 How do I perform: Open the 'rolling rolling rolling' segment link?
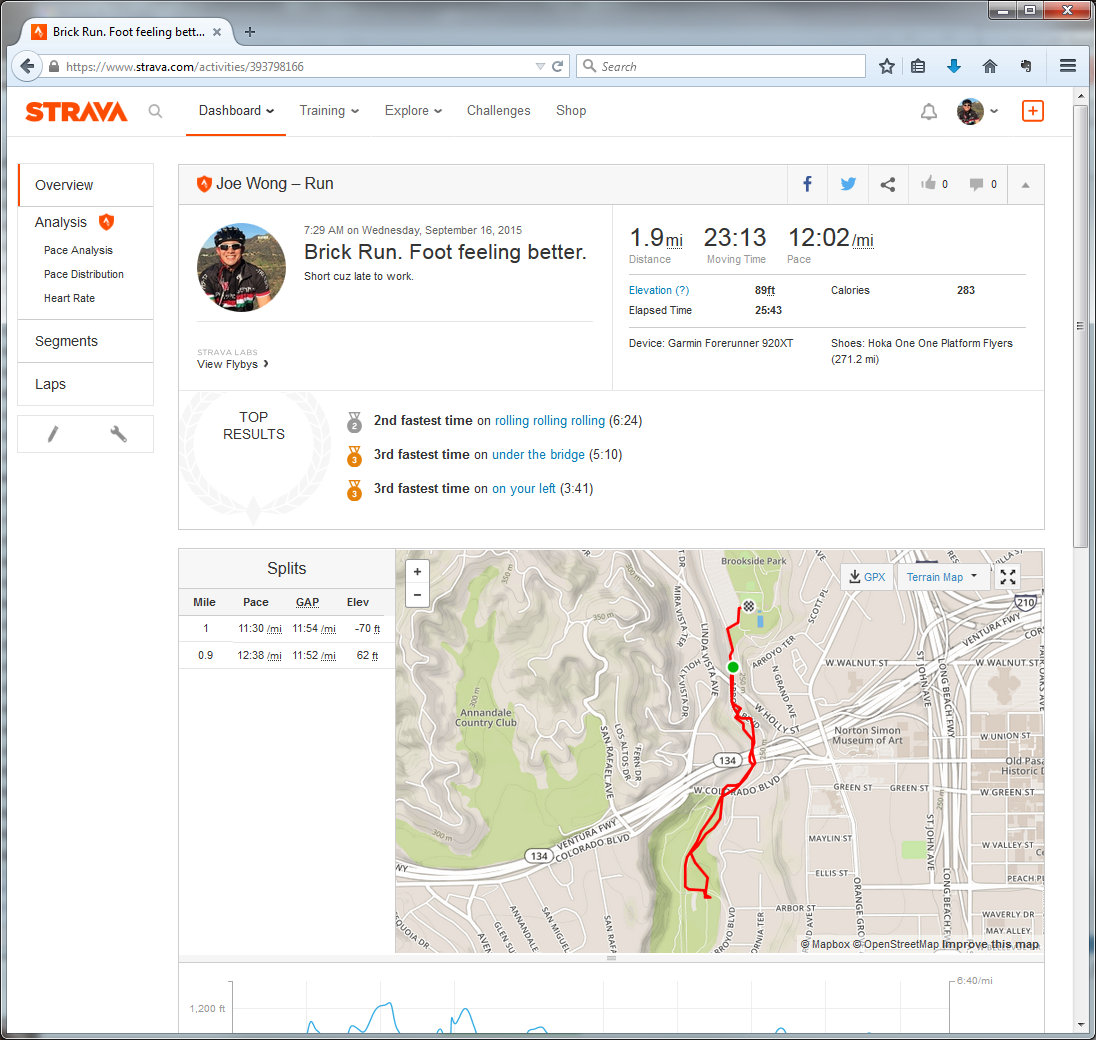point(549,421)
